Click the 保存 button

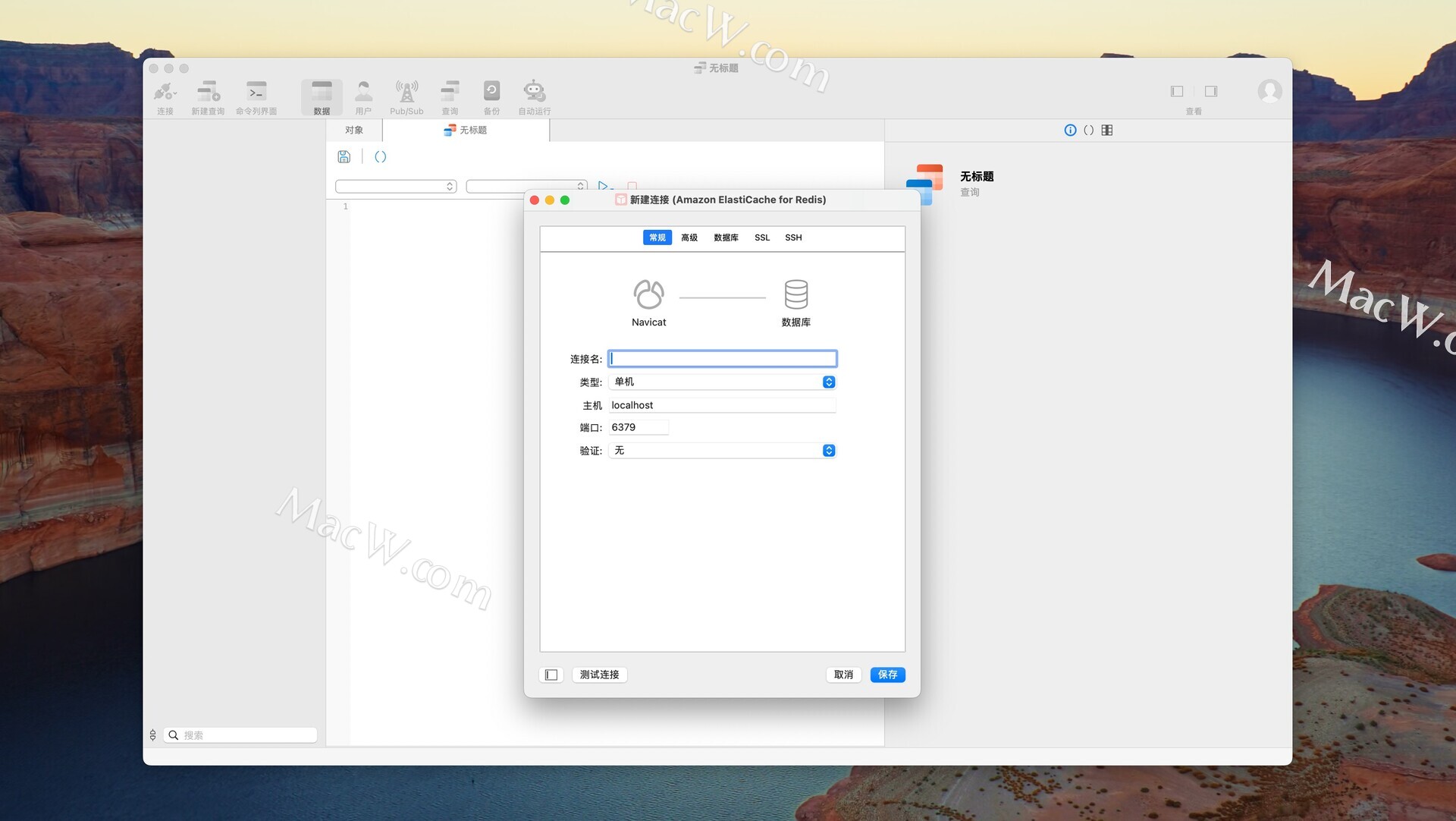(x=887, y=675)
